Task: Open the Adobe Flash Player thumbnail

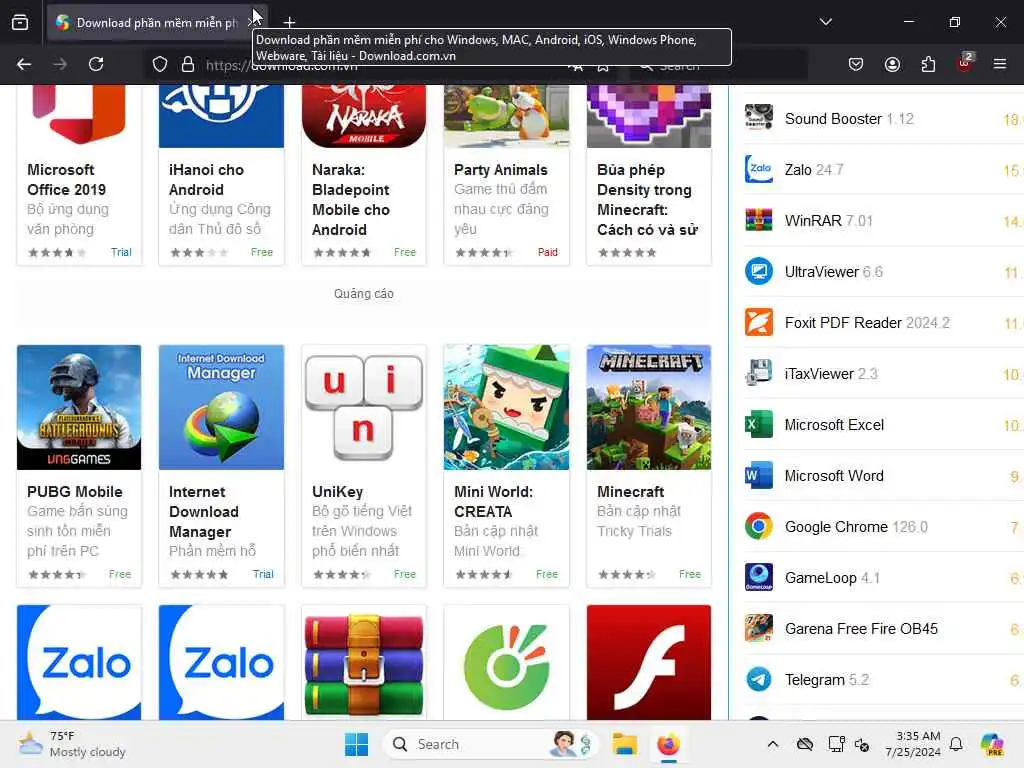Action: [x=648, y=662]
